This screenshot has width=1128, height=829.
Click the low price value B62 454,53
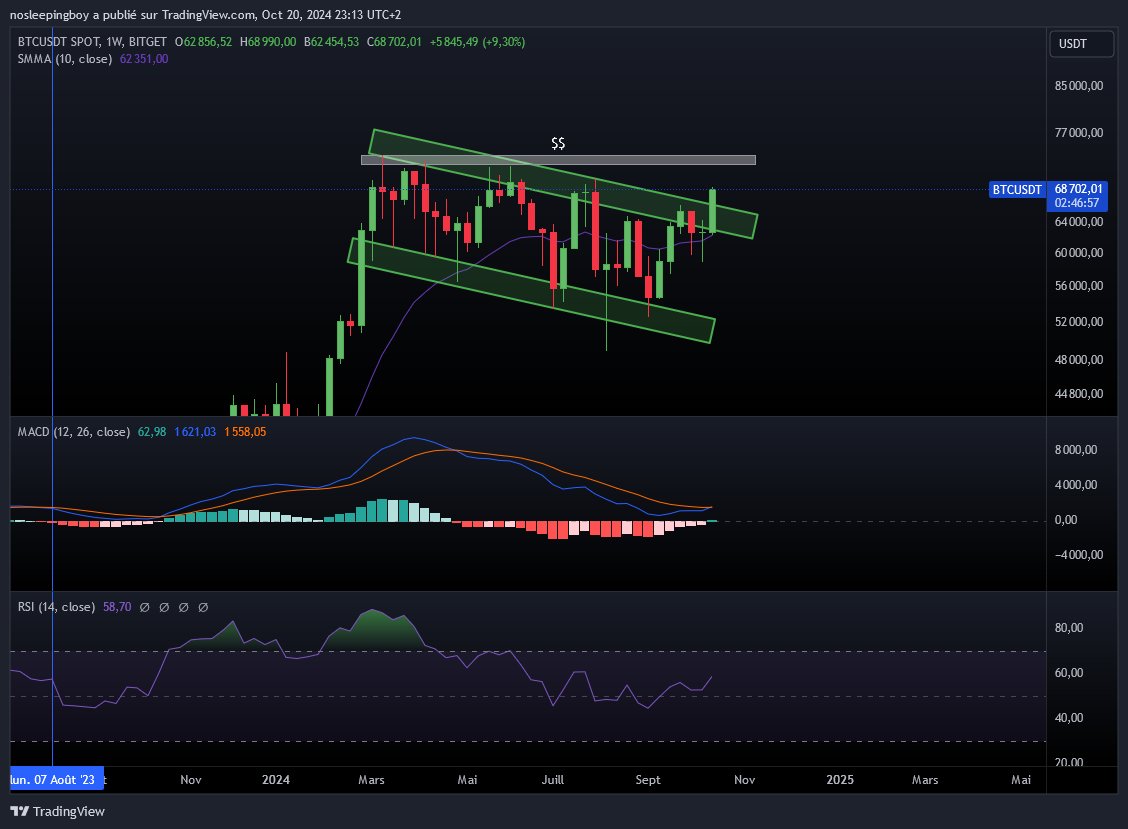coord(331,42)
